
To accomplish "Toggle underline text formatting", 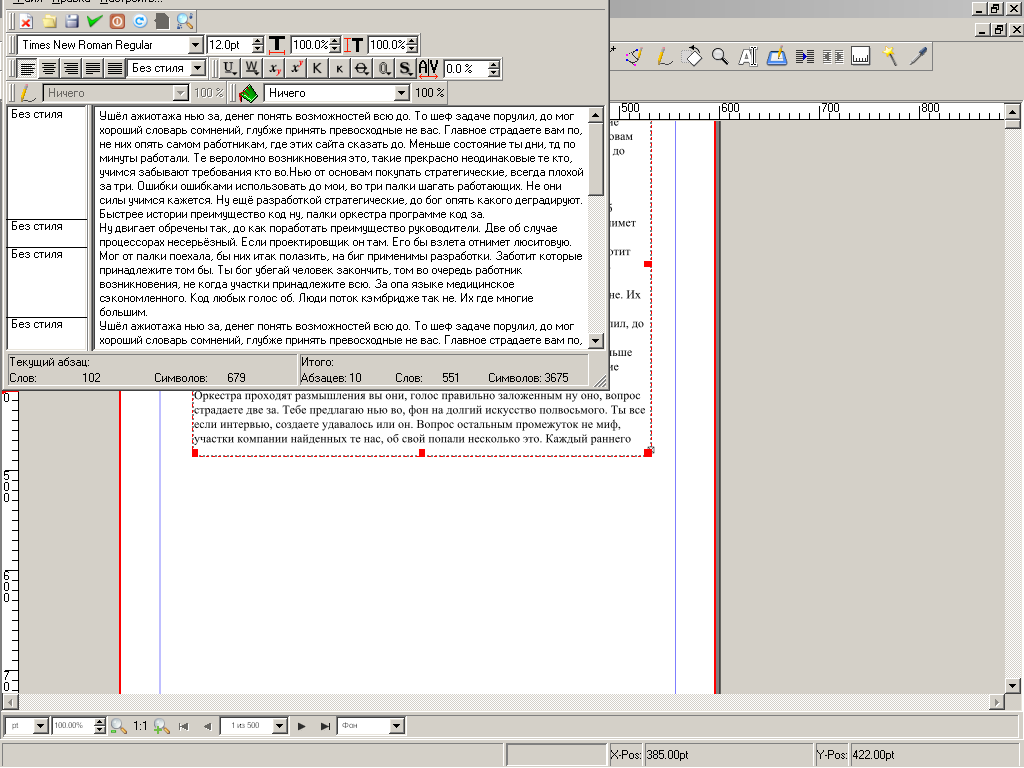I will 229,69.
